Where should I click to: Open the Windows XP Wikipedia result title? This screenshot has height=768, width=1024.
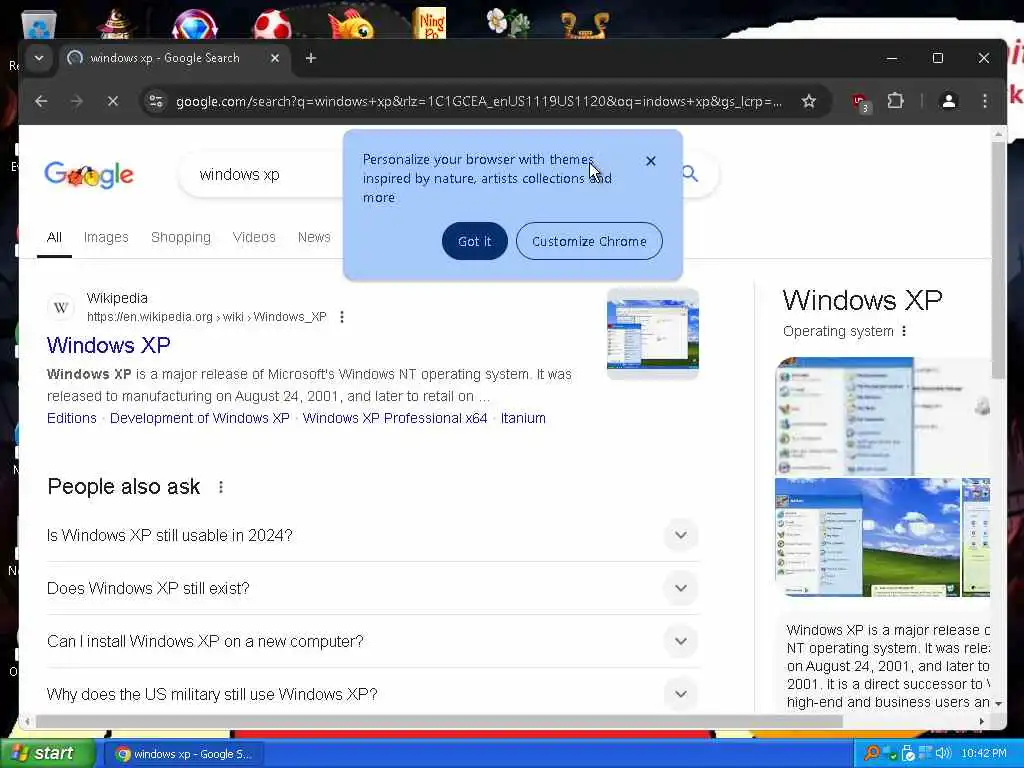coord(108,345)
